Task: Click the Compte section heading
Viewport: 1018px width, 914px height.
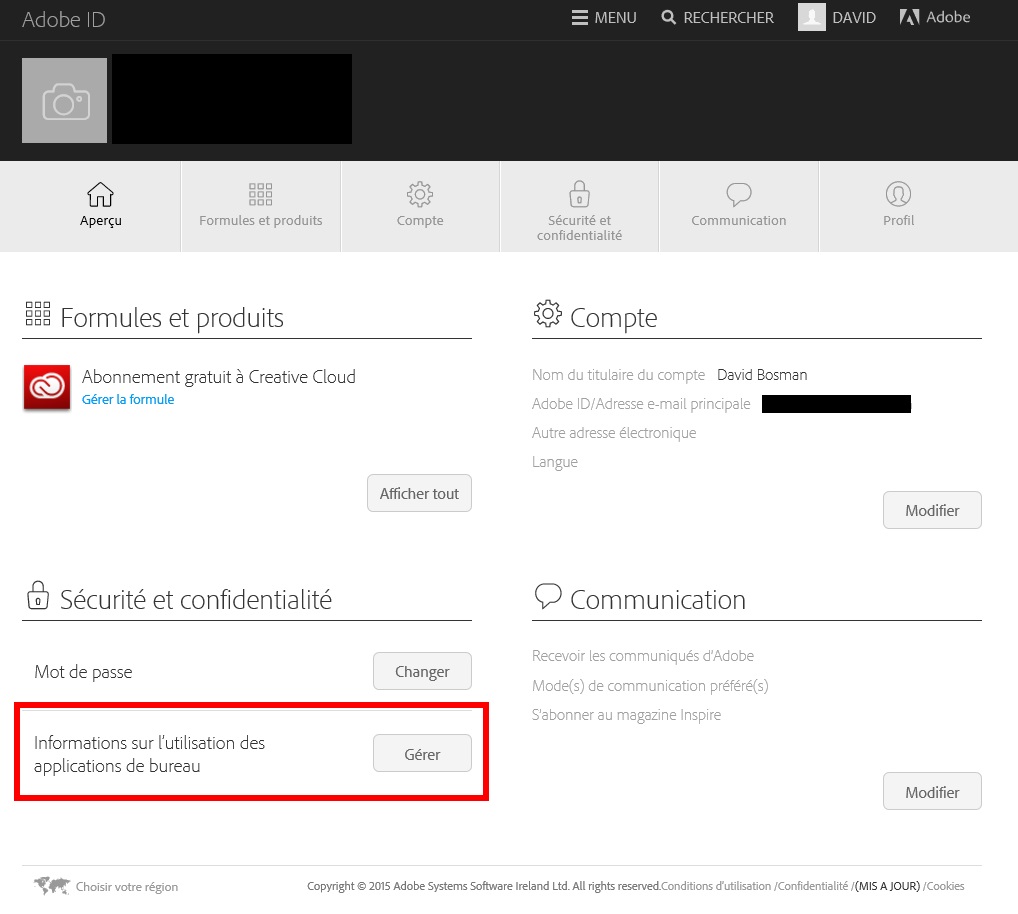Action: (614, 318)
